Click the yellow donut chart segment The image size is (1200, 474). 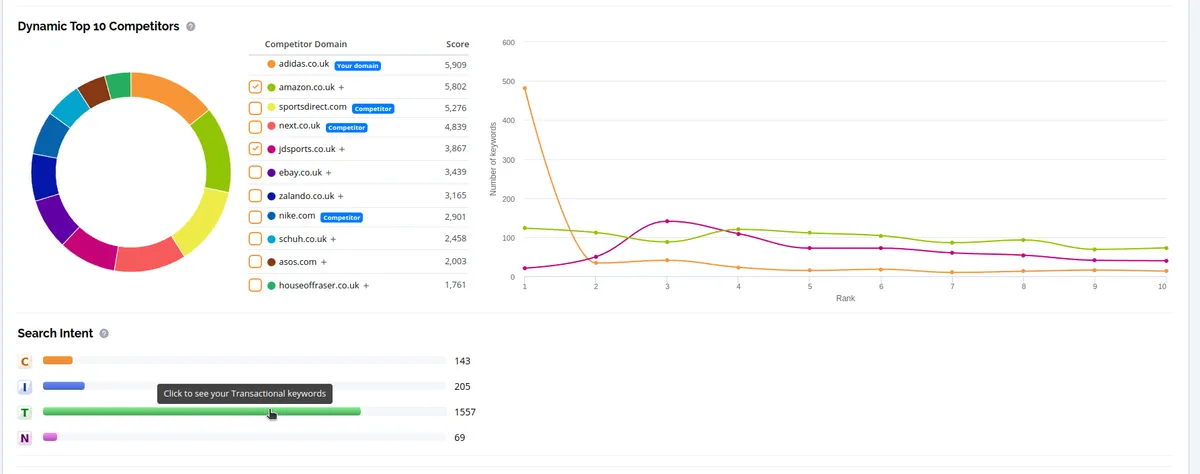[x=203, y=222]
